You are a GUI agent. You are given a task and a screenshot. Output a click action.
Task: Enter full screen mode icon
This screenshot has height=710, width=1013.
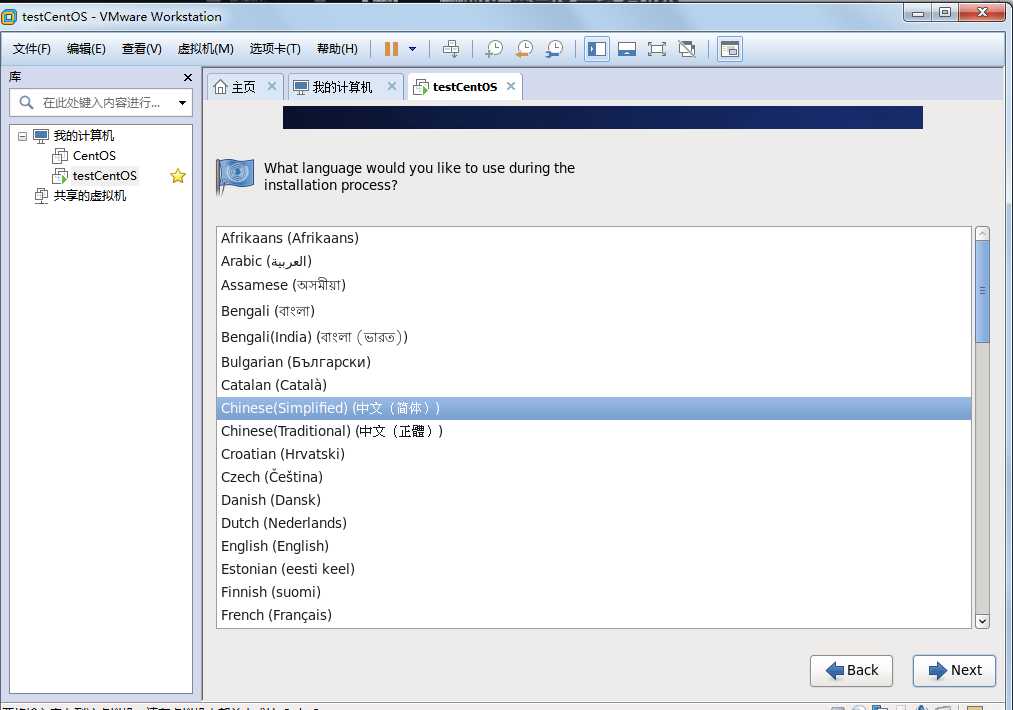pos(656,49)
